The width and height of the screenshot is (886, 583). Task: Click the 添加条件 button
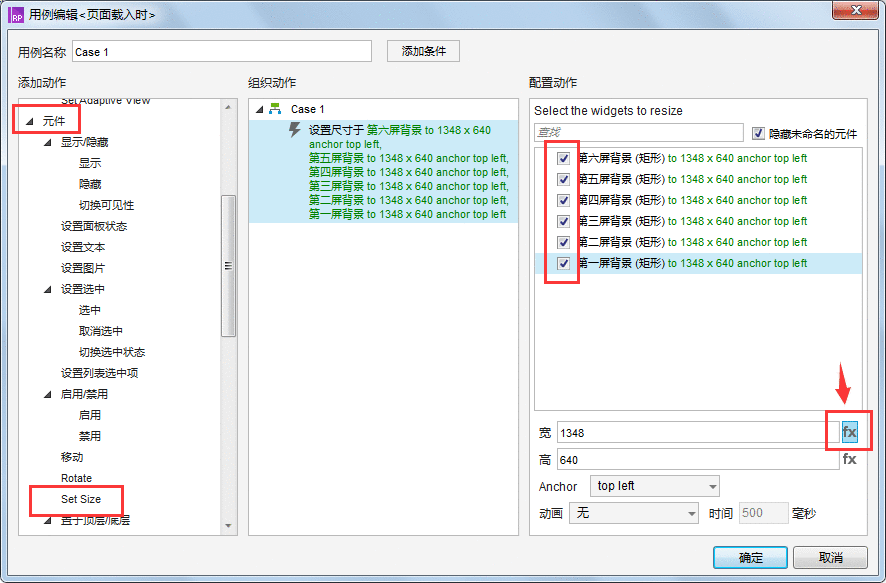coord(423,51)
